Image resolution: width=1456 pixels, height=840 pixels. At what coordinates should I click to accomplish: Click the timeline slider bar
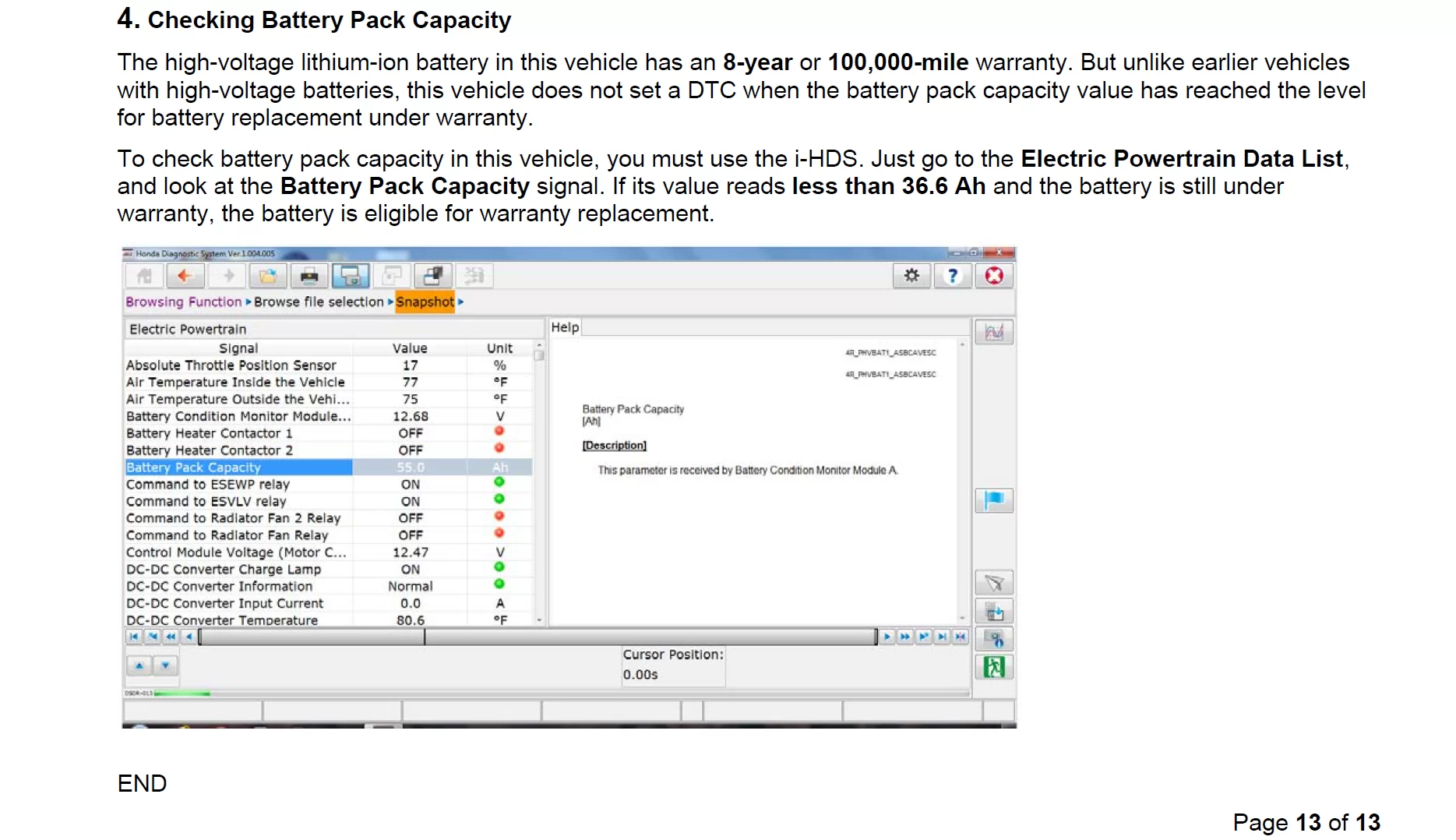pyautogui.click(x=538, y=637)
